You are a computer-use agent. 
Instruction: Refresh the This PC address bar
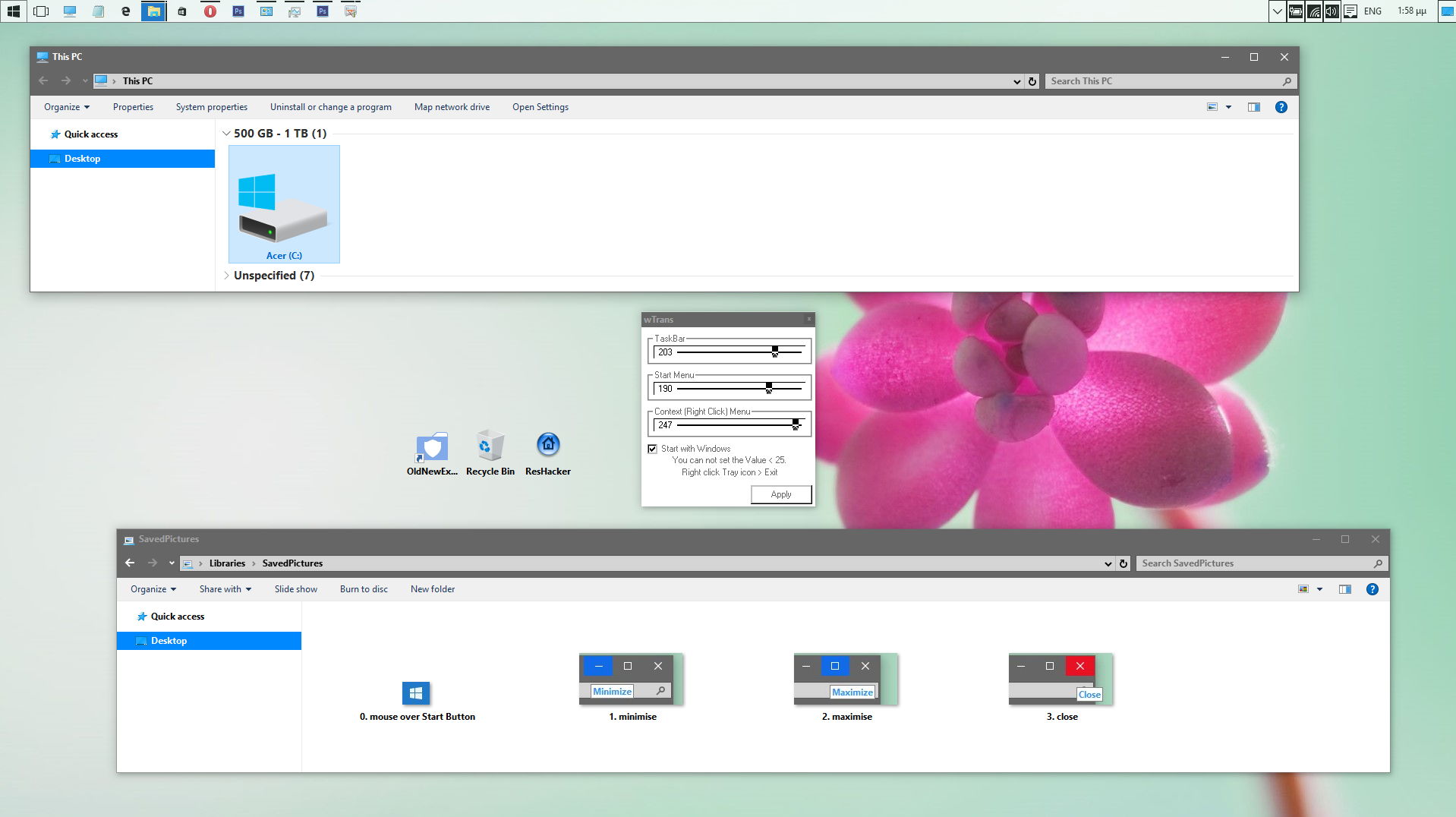tap(1032, 81)
